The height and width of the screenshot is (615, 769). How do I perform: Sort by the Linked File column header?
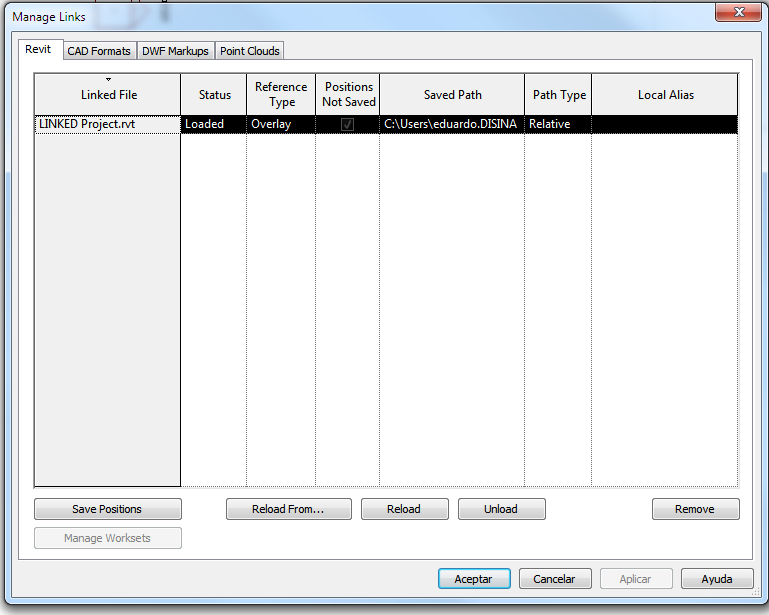tap(108, 95)
